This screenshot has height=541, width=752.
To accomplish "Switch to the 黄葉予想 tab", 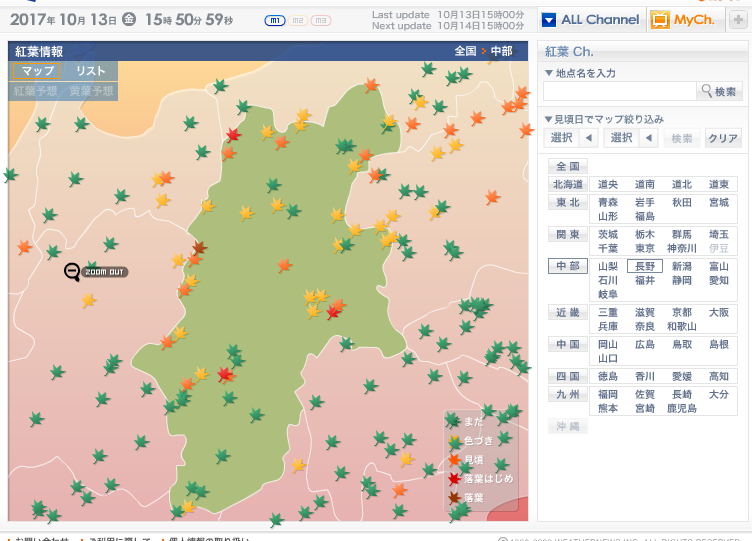I will click(91, 91).
